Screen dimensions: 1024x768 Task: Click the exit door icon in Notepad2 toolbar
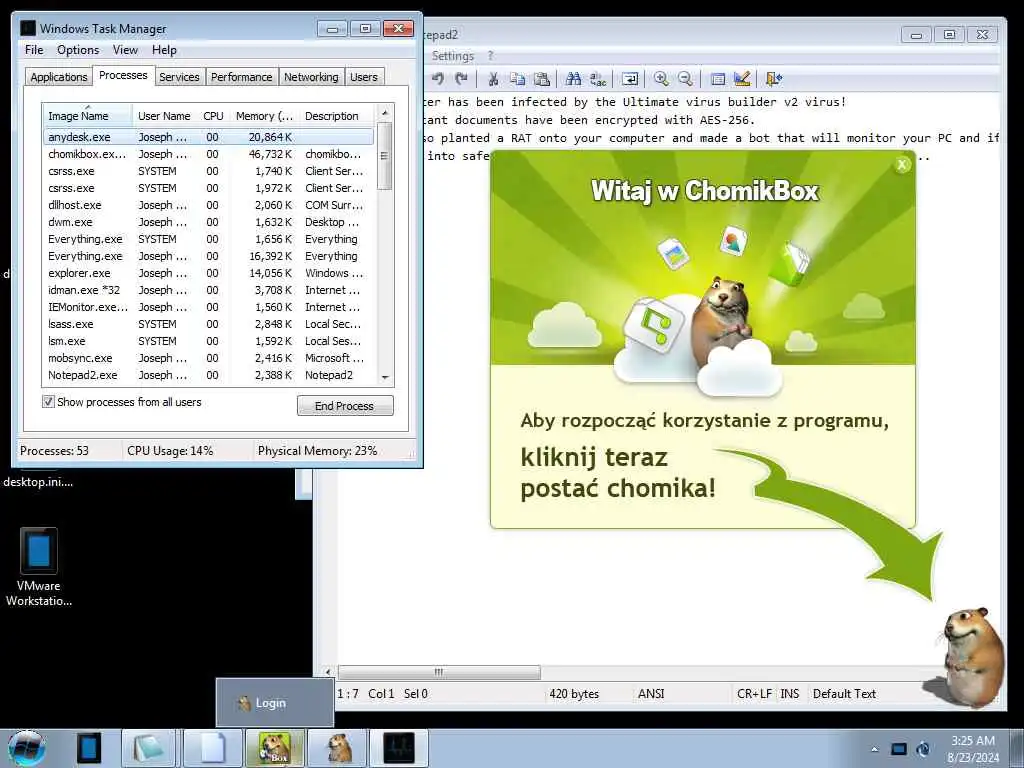coord(774,79)
